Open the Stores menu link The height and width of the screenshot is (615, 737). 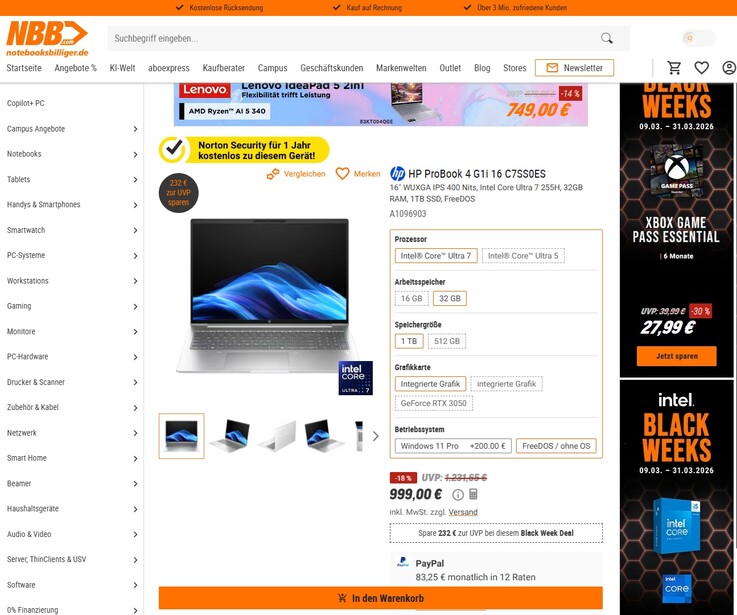[x=515, y=68]
